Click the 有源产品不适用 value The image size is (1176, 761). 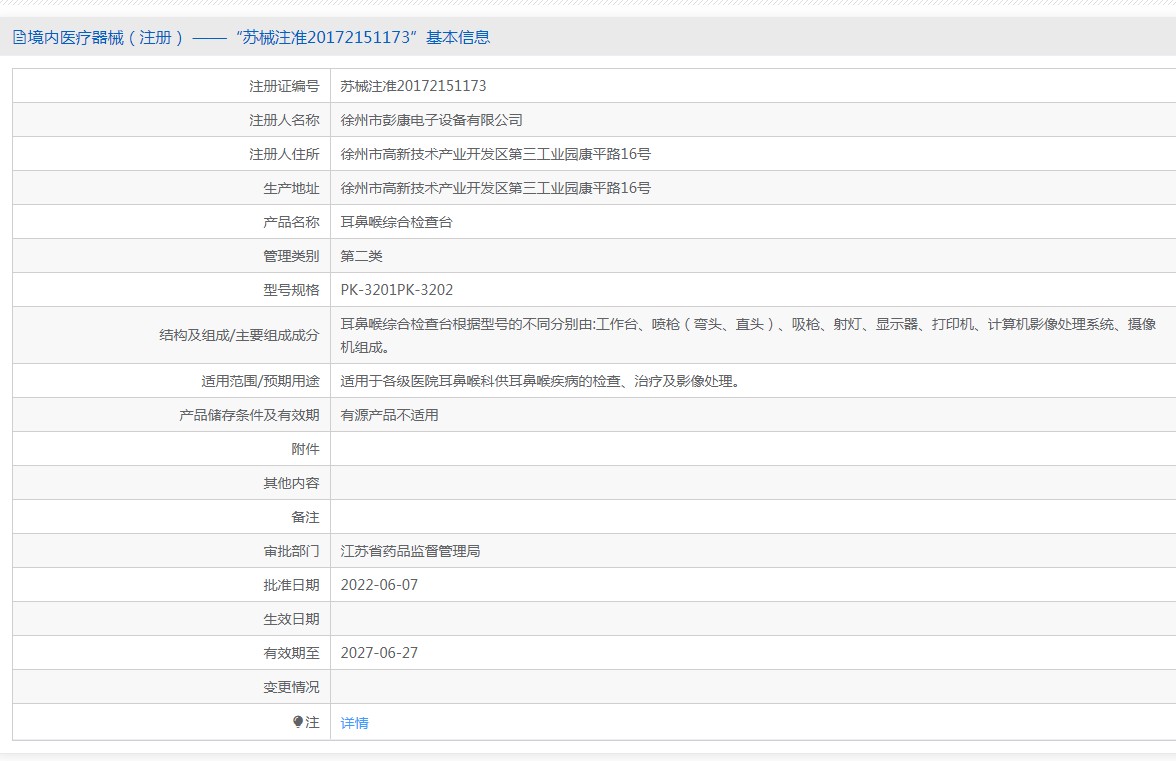[389, 415]
